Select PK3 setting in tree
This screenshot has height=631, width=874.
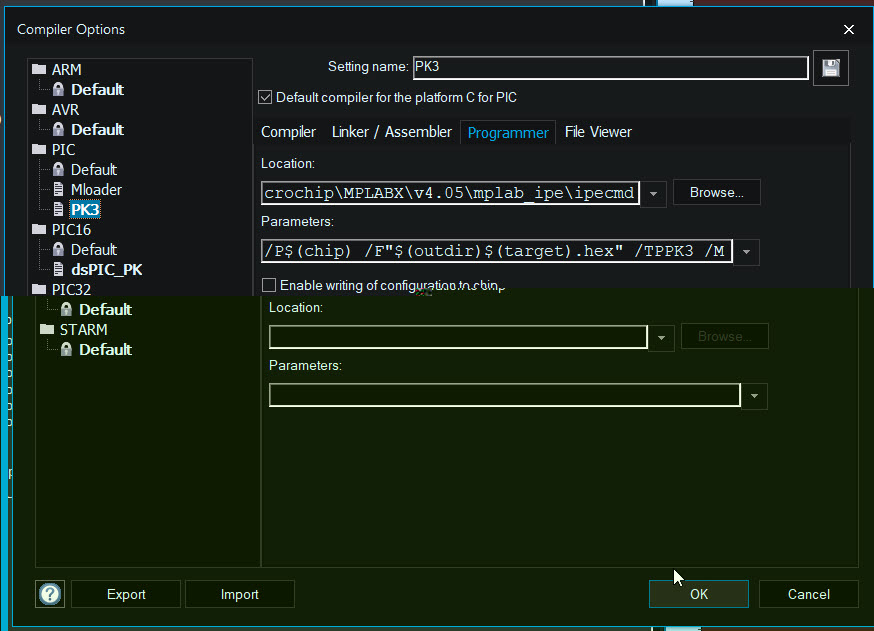85,210
